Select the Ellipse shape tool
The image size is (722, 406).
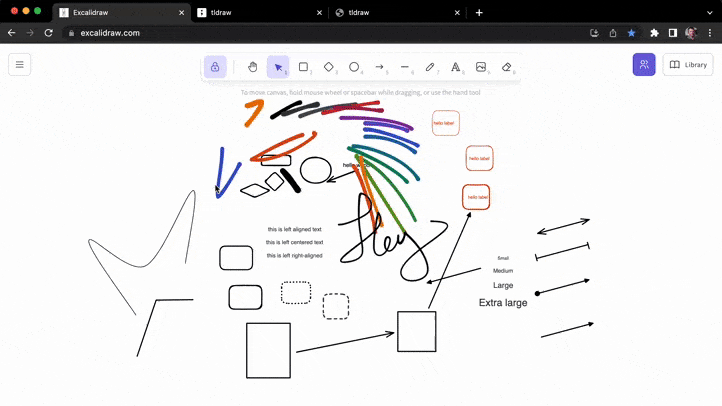coord(354,67)
